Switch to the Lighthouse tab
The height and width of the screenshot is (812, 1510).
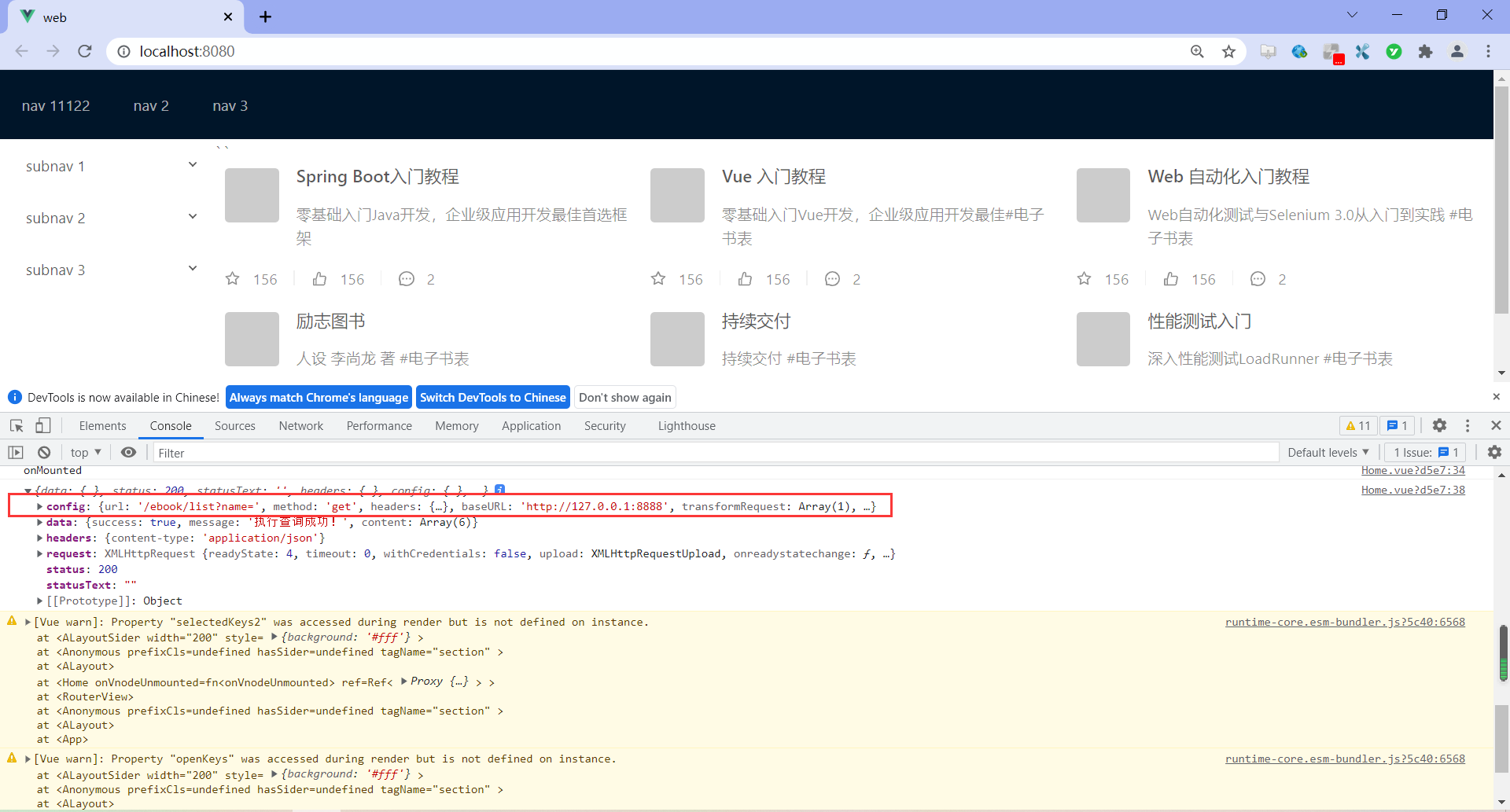coord(687,425)
